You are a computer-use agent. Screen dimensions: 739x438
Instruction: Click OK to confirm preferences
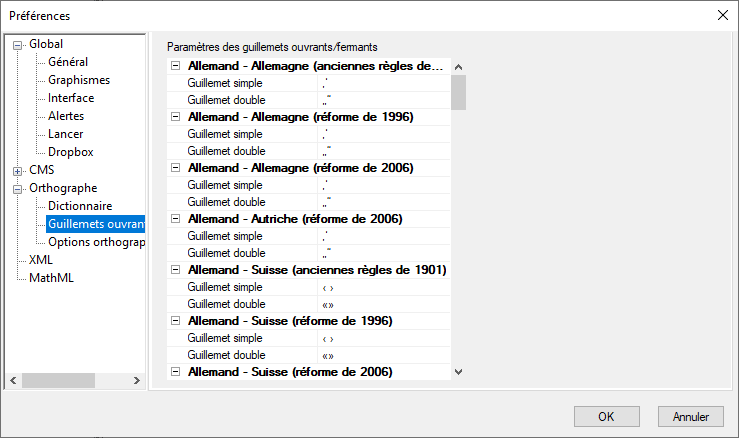coord(606,416)
